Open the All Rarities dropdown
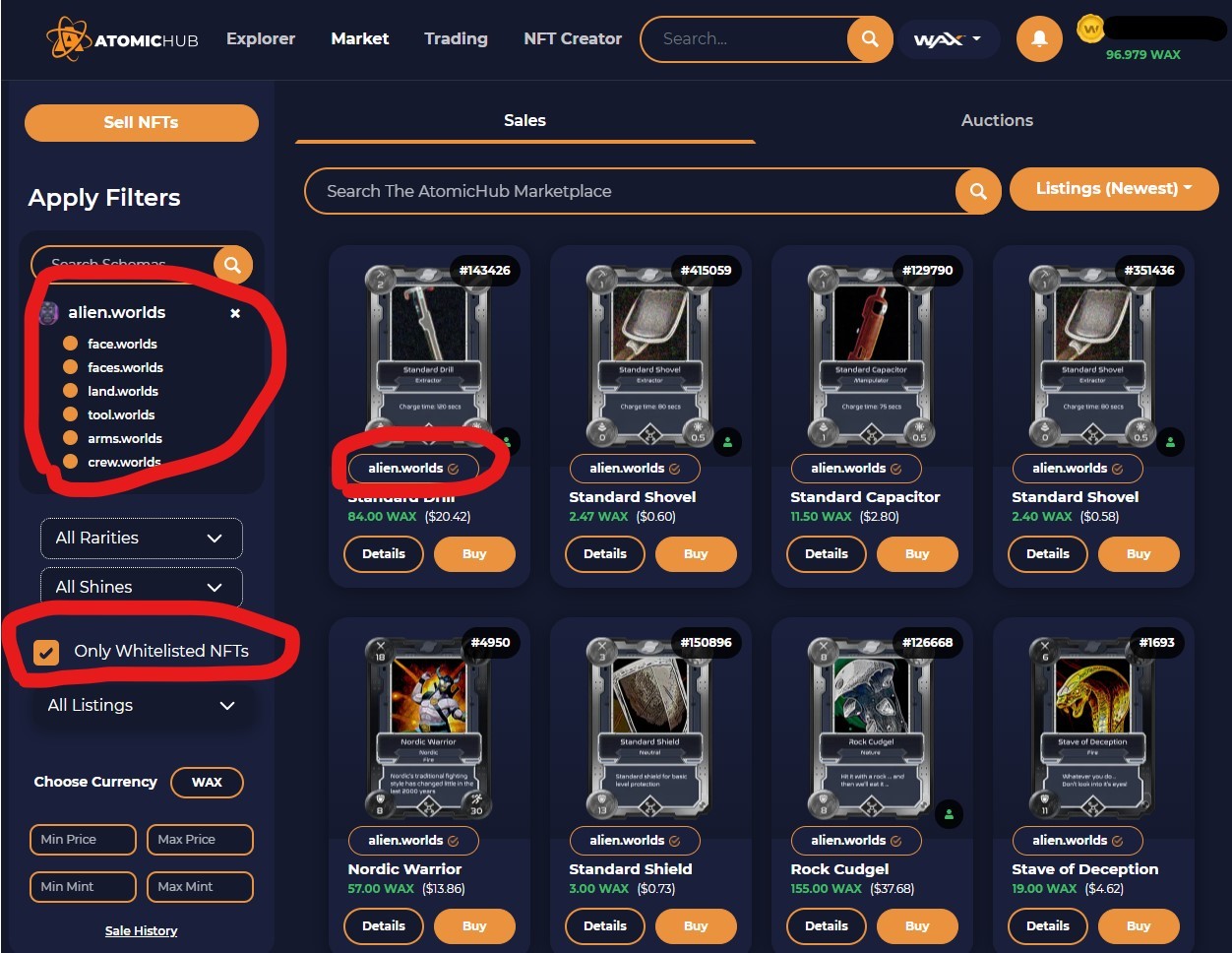Screen dimensions: 1232x953 (141, 538)
